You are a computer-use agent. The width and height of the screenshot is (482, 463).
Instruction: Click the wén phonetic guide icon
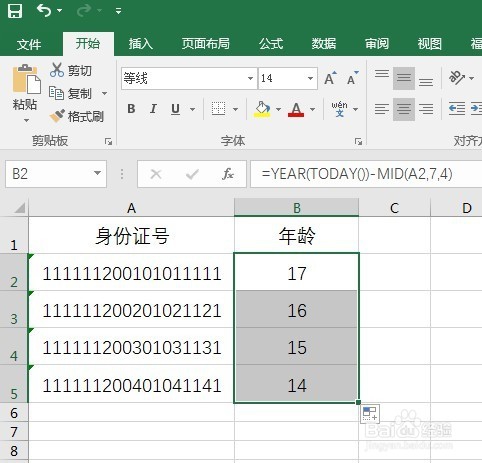coord(339,109)
